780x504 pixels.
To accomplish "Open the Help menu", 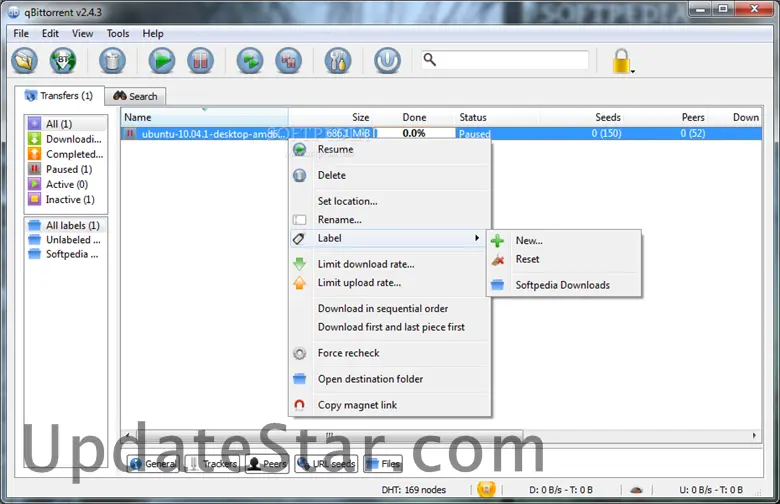I will pyautogui.click(x=153, y=33).
